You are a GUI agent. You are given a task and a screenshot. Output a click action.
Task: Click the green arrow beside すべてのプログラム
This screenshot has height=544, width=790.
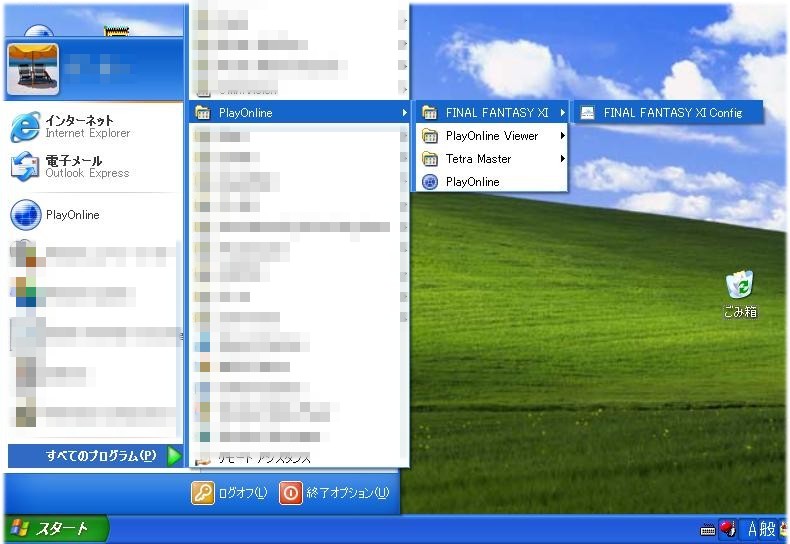174,456
